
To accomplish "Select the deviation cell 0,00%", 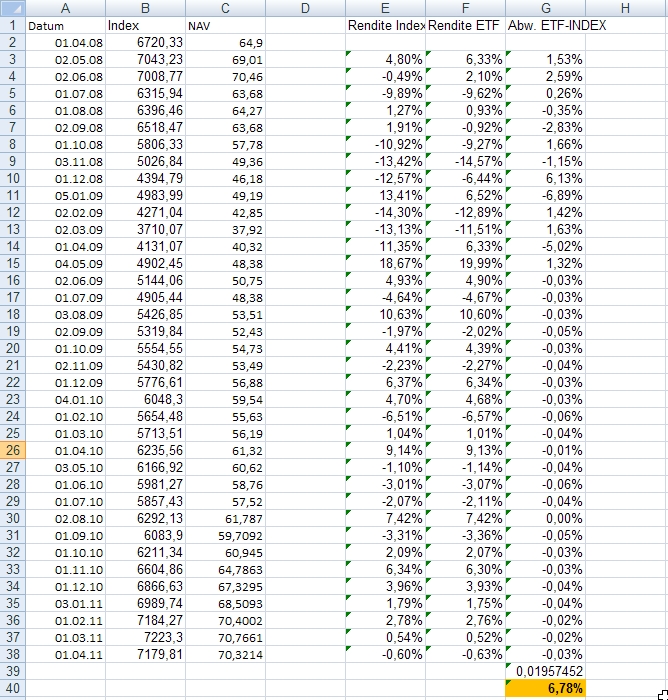I will [x=545, y=518].
